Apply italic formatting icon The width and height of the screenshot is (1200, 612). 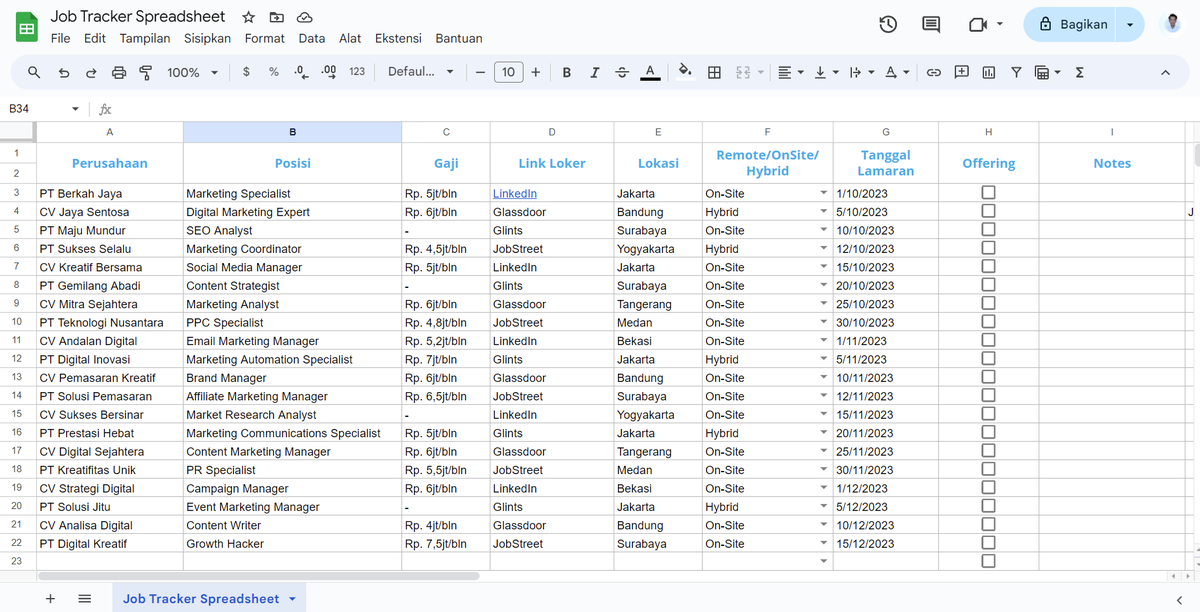[x=595, y=72]
